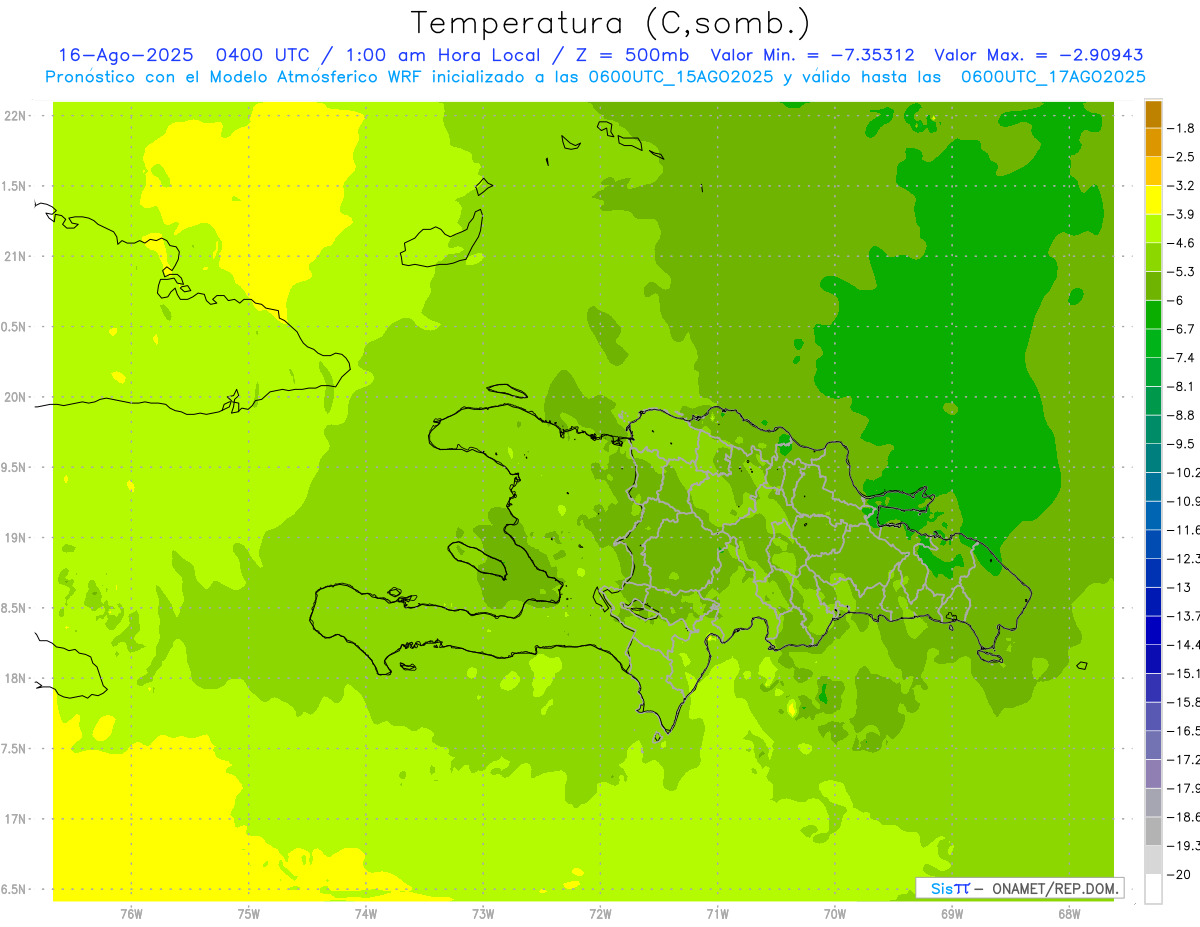
Task: Select the 'Valor Max. = -2.90943' readout
Action: coord(1038,55)
